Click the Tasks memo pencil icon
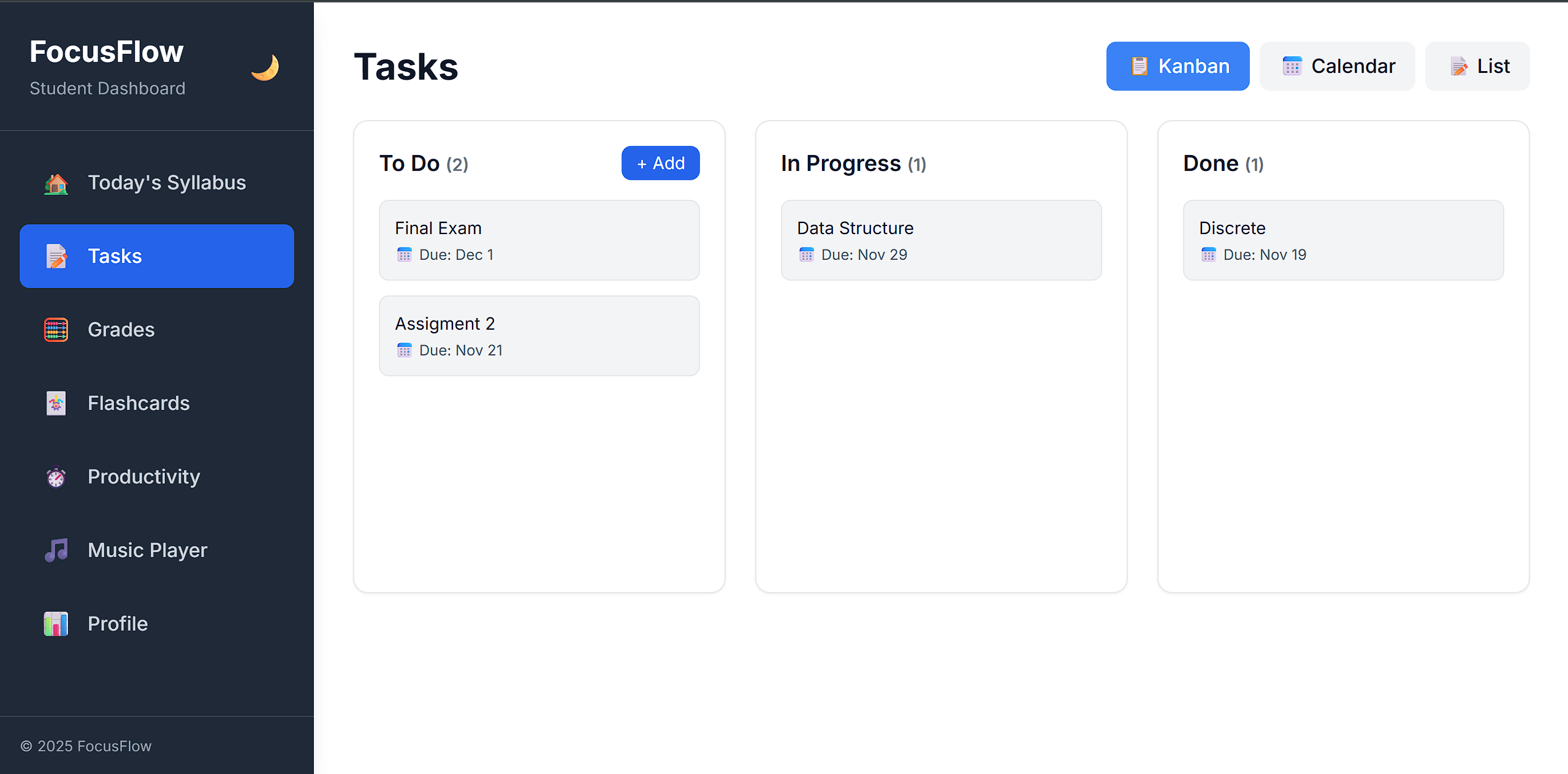Screen dimensions: 1568x774 pyautogui.click(x=56, y=256)
